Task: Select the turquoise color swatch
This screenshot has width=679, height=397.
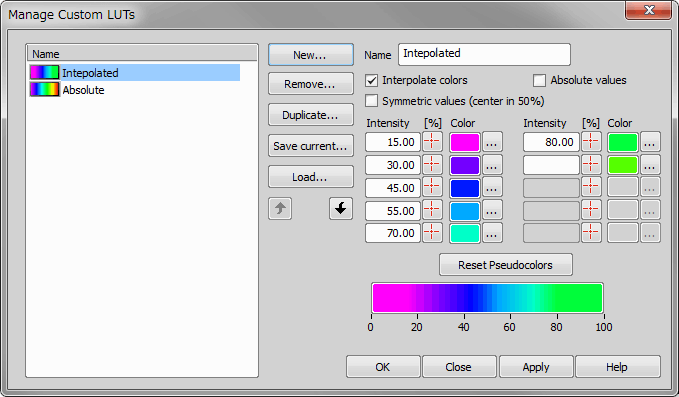Action: 465,233
